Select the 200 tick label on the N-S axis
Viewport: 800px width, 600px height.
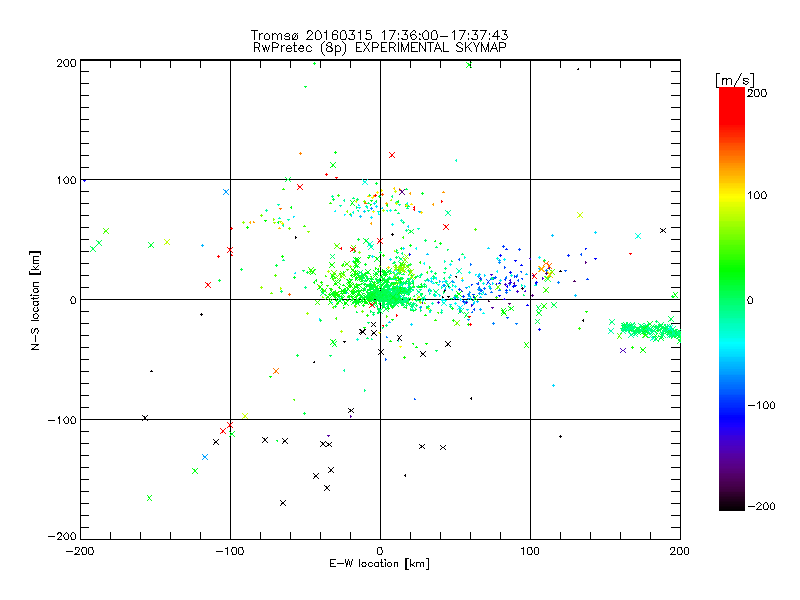coord(66,63)
